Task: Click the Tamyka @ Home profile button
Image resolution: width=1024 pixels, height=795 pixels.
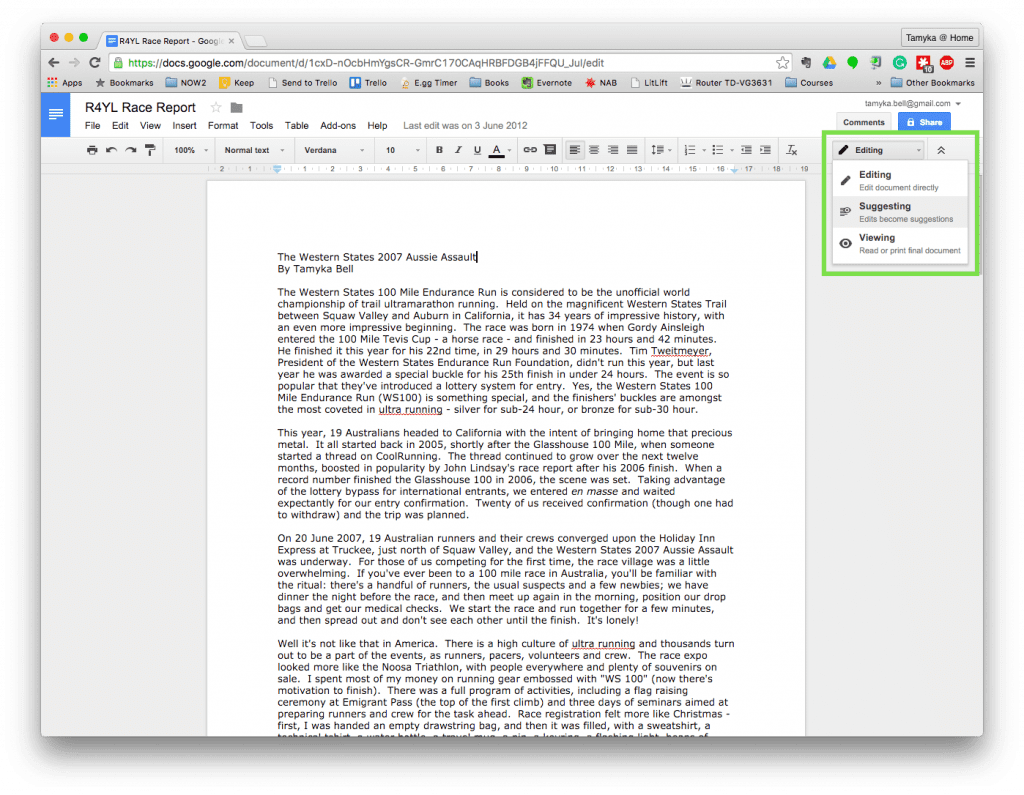Action: pos(940,38)
